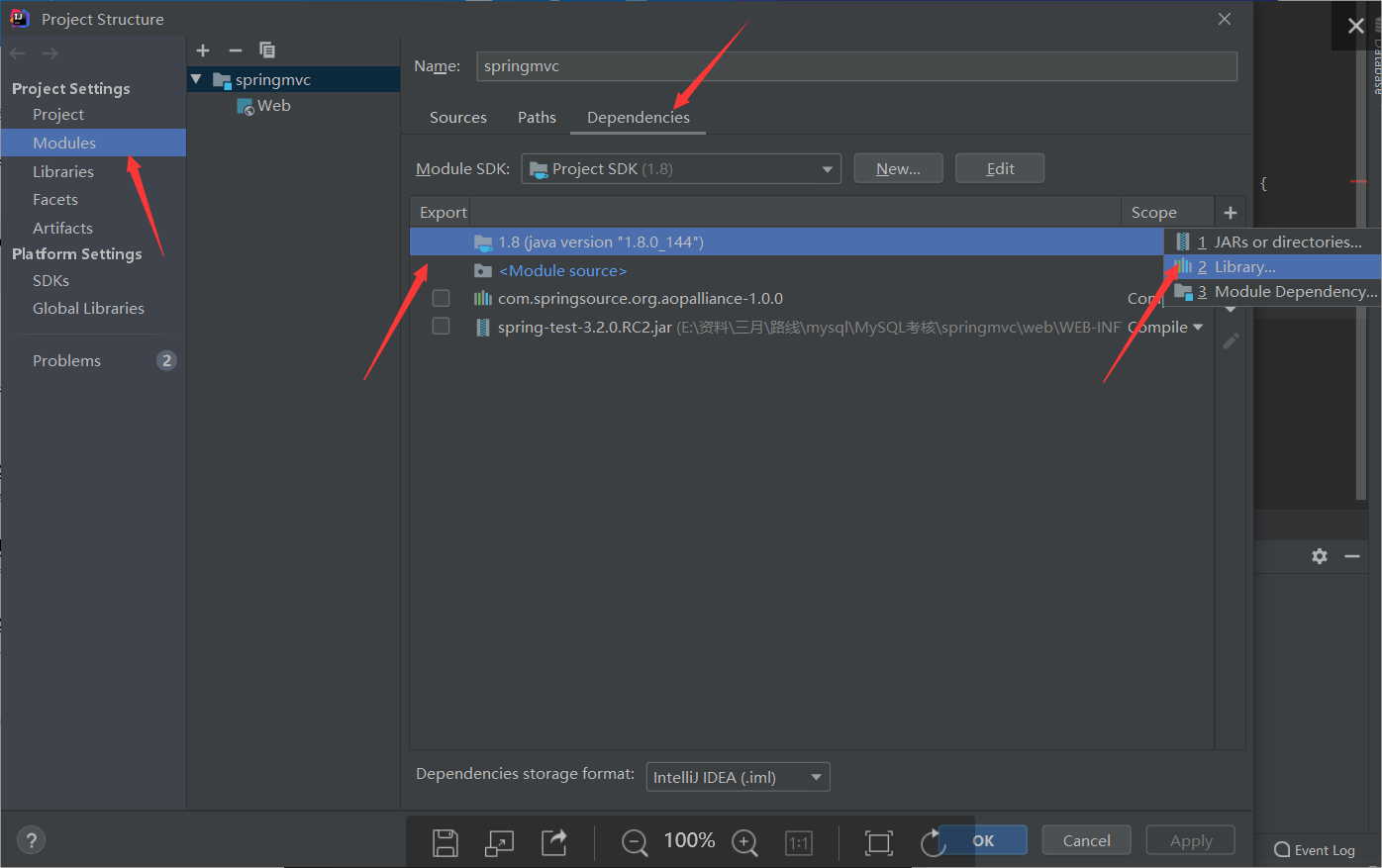Image resolution: width=1382 pixels, height=868 pixels.
Task: Select the Web facet under springmvc
Action: point(274,105)
